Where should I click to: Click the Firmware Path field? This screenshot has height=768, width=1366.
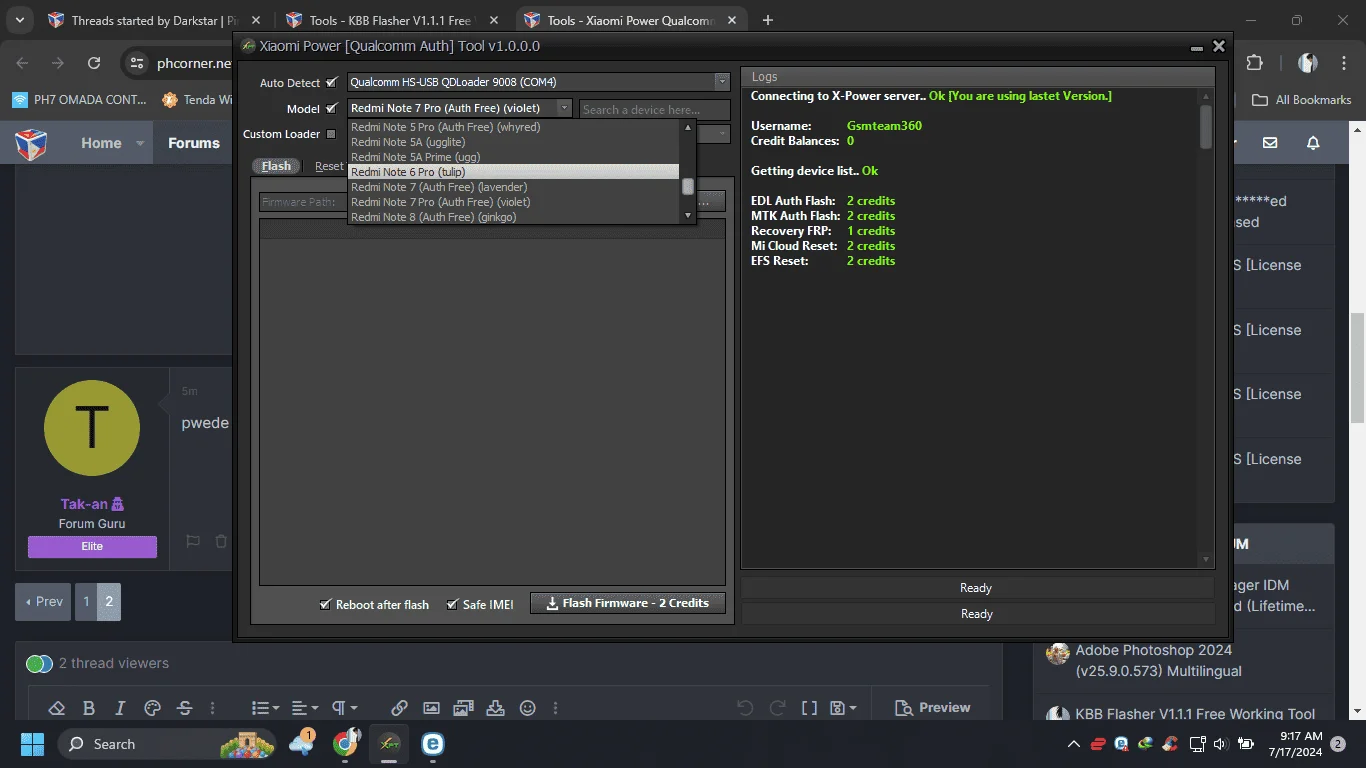(304, 202)
